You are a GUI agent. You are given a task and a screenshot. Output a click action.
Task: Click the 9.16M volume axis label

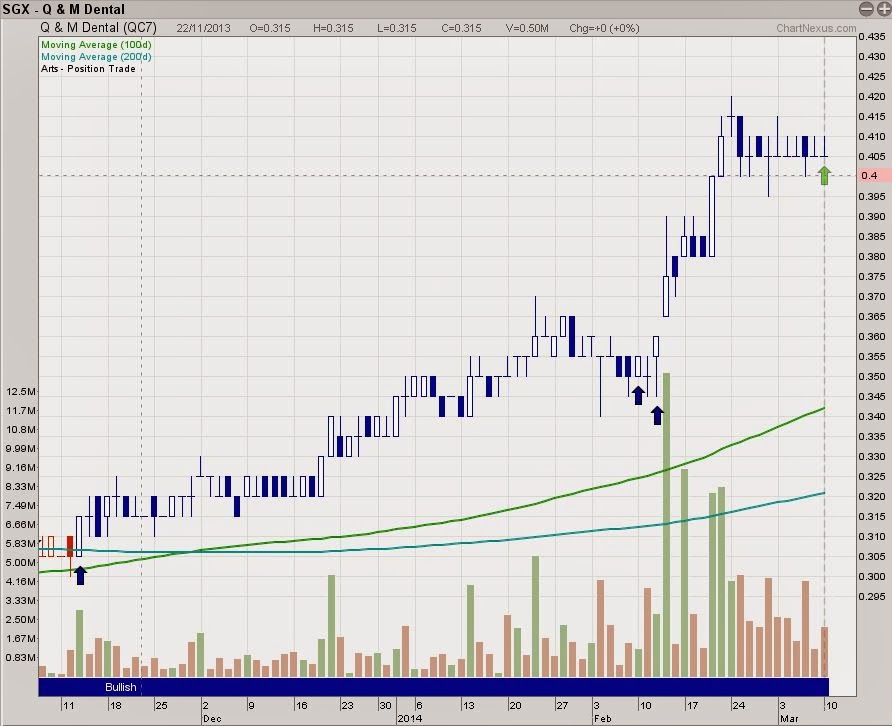(21, 467)
